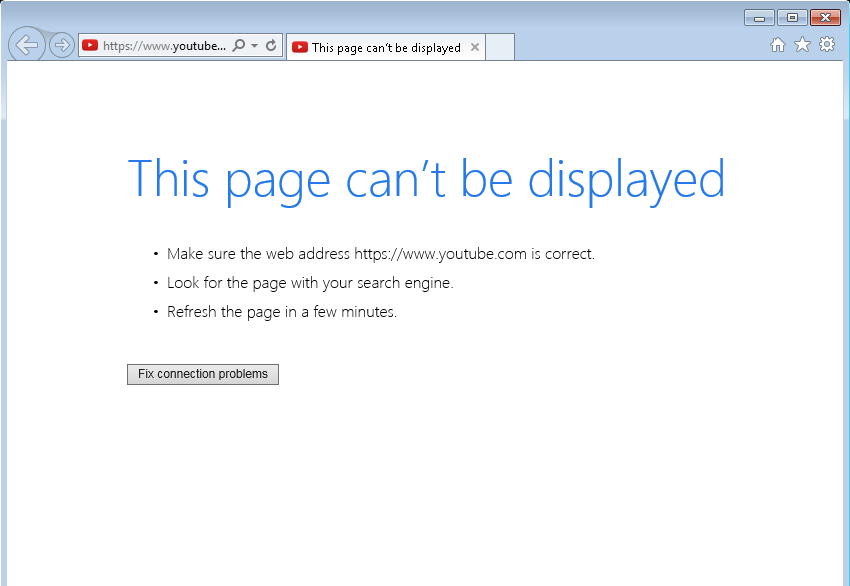Image resolution: width=850 pixels, height=586 pixels.
Task: Click the youtube.com URL in the address field
Action: click(165, 46)
